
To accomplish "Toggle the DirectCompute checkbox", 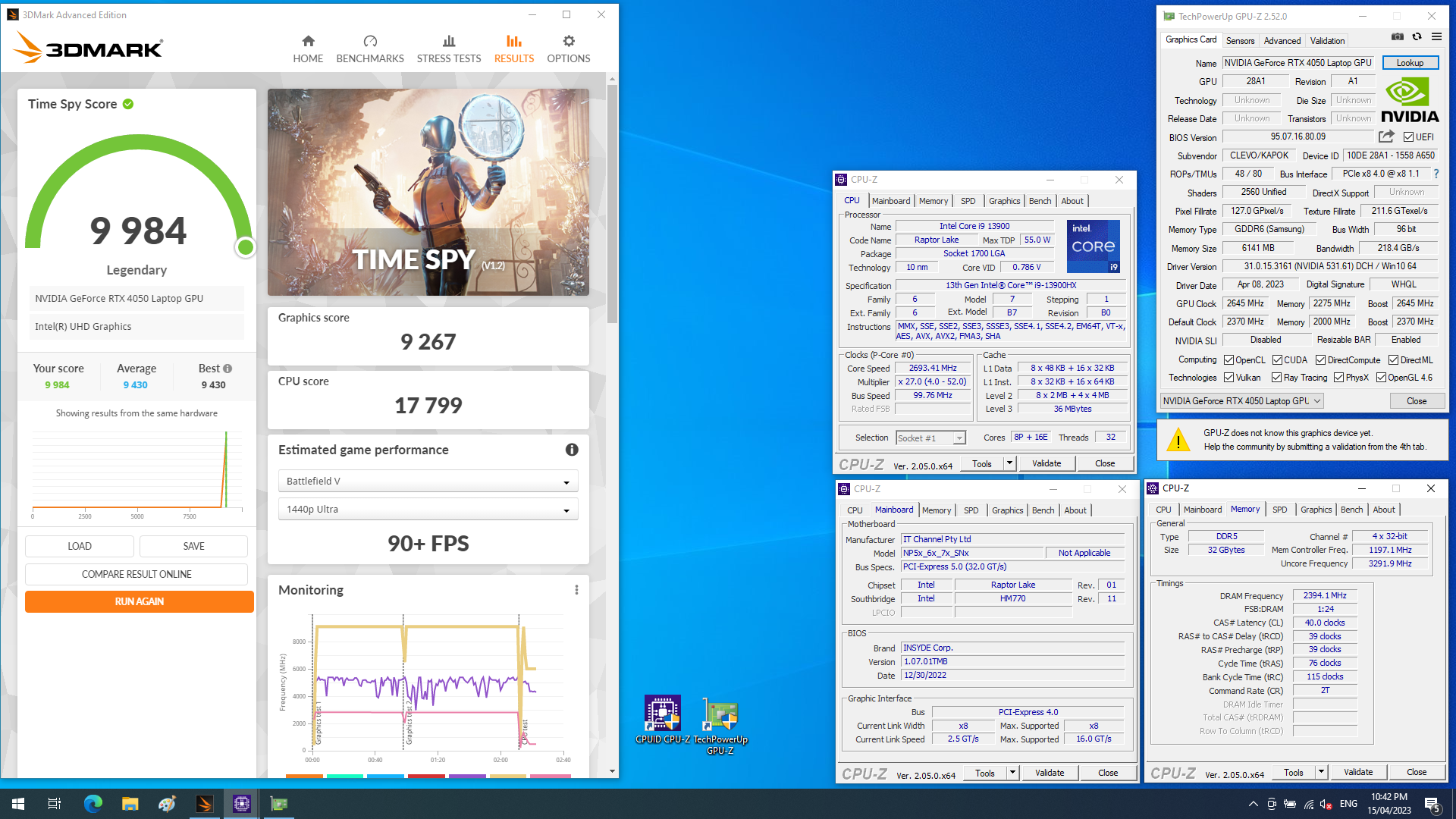I will [x=1320, y=360].
